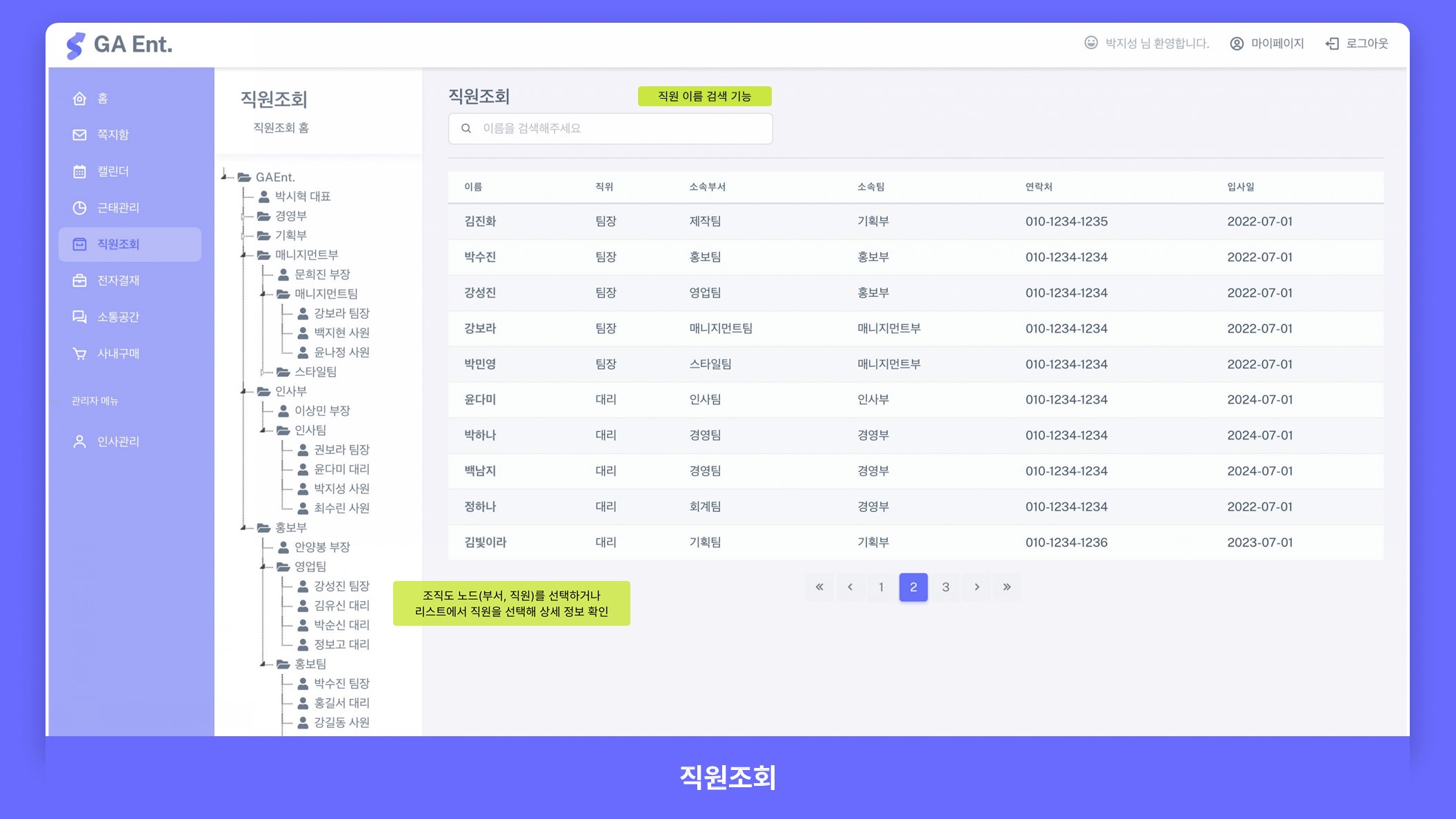This screenshot has height=819, width=1456.
Task: Select the 직원조회 sidebar icon
Action: point(79,244)
